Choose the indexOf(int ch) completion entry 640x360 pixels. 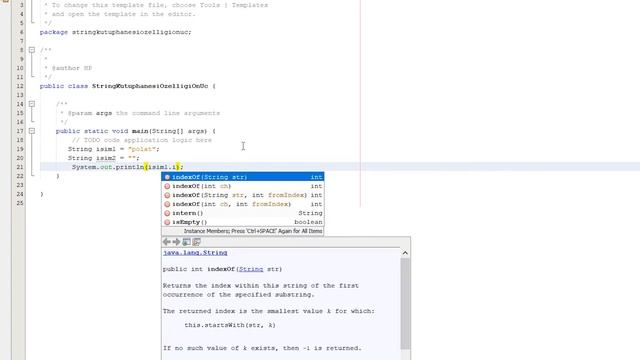point(243,186)
